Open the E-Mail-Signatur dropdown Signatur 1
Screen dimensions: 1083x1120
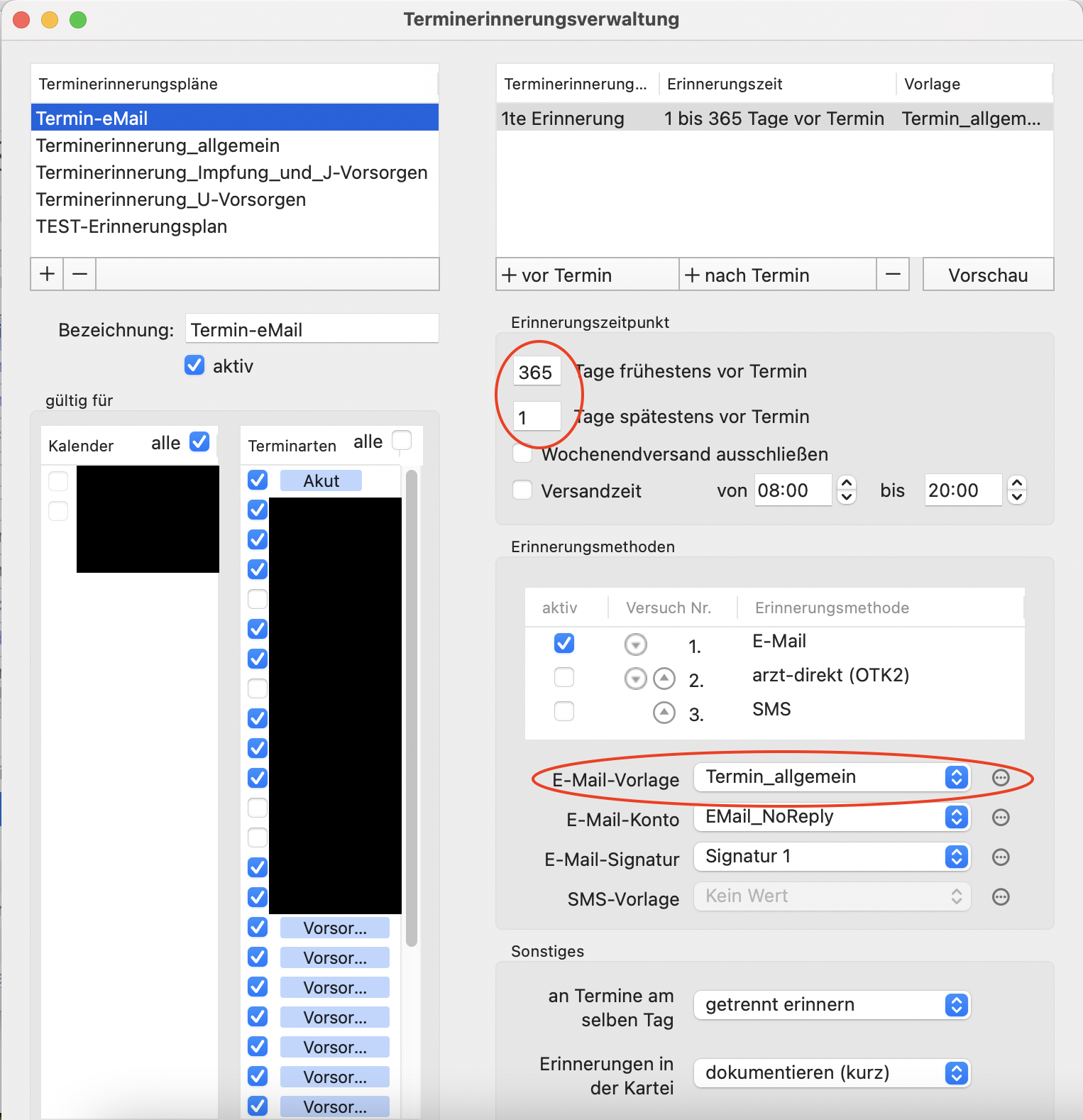832,857
